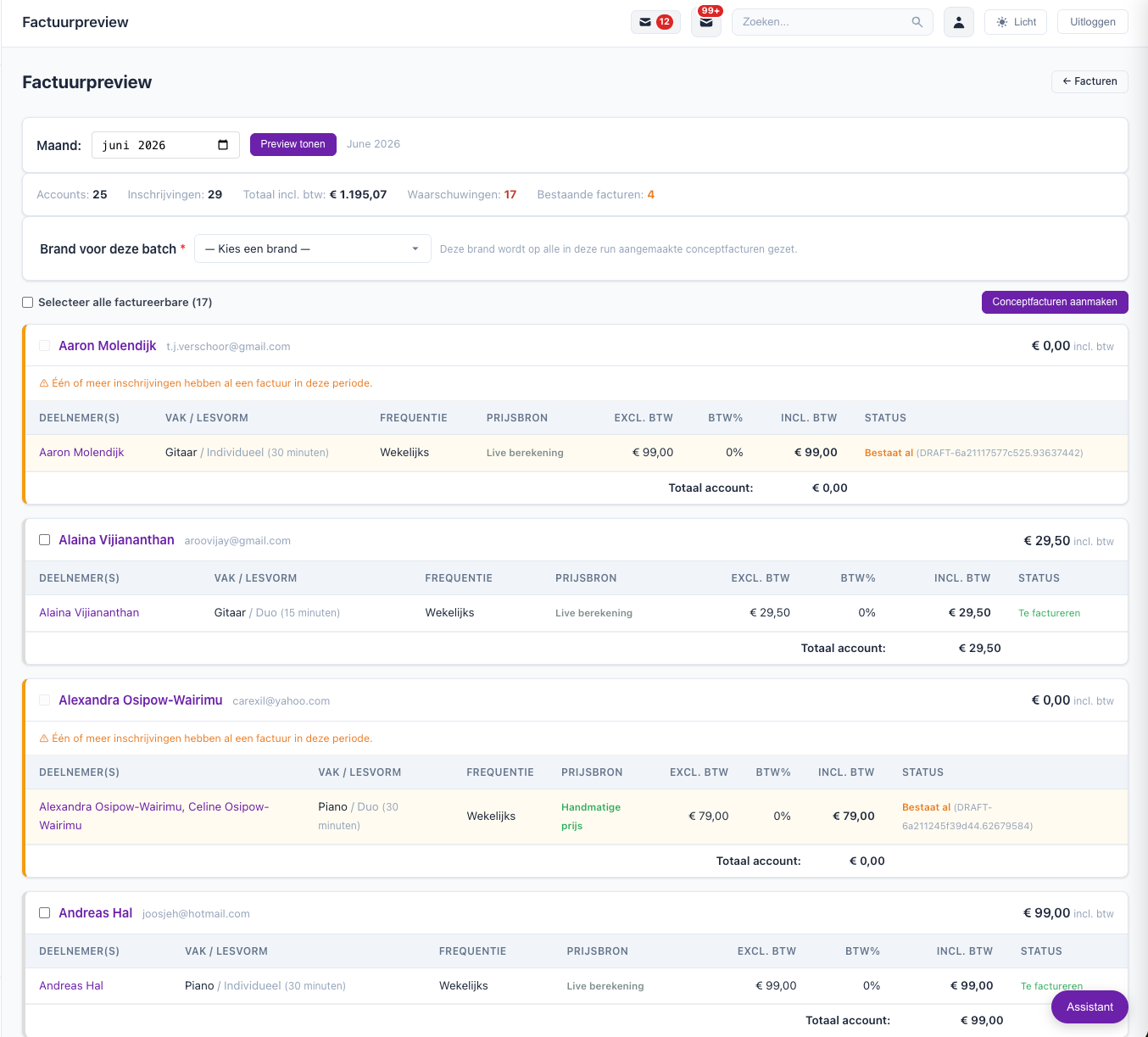
Task: Toggle the Licht theme button
Action: point(1016,22)
